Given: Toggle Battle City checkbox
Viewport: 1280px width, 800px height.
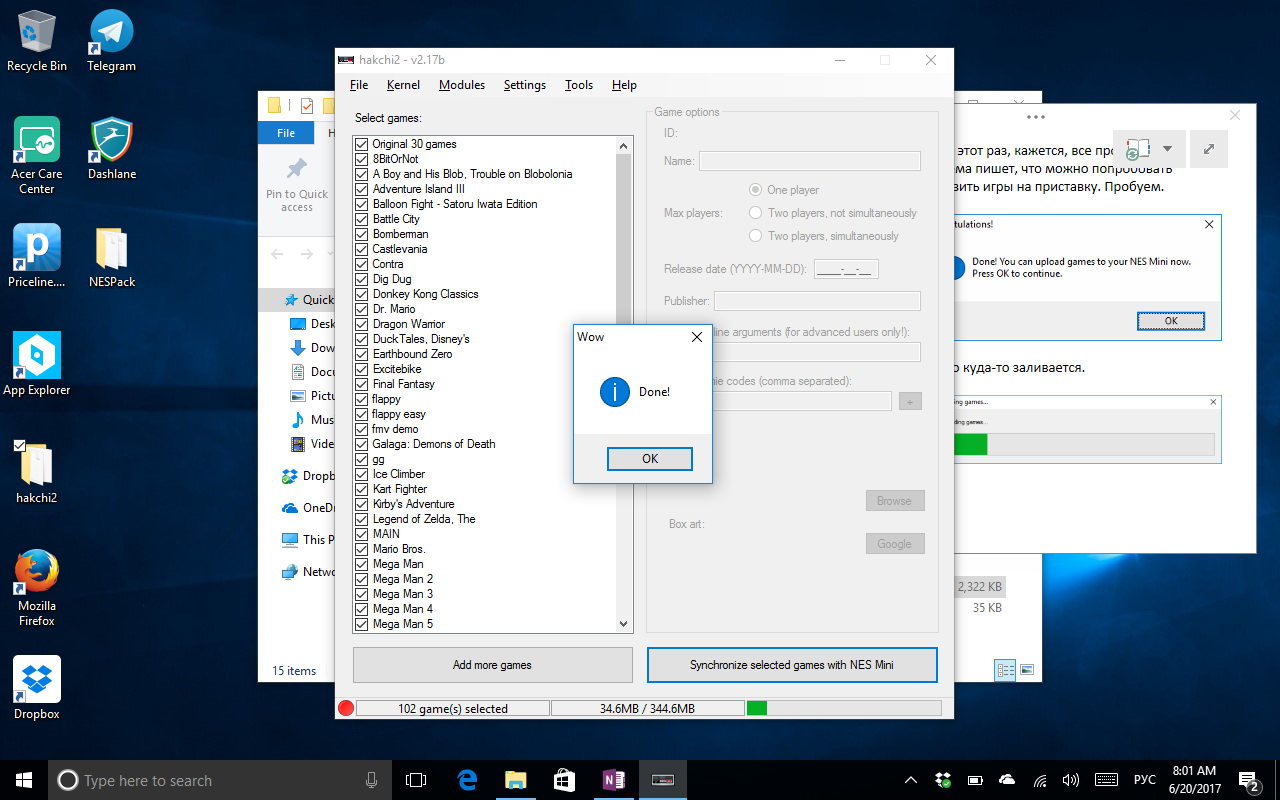Looking at the screenshot, I should [362, 219].
